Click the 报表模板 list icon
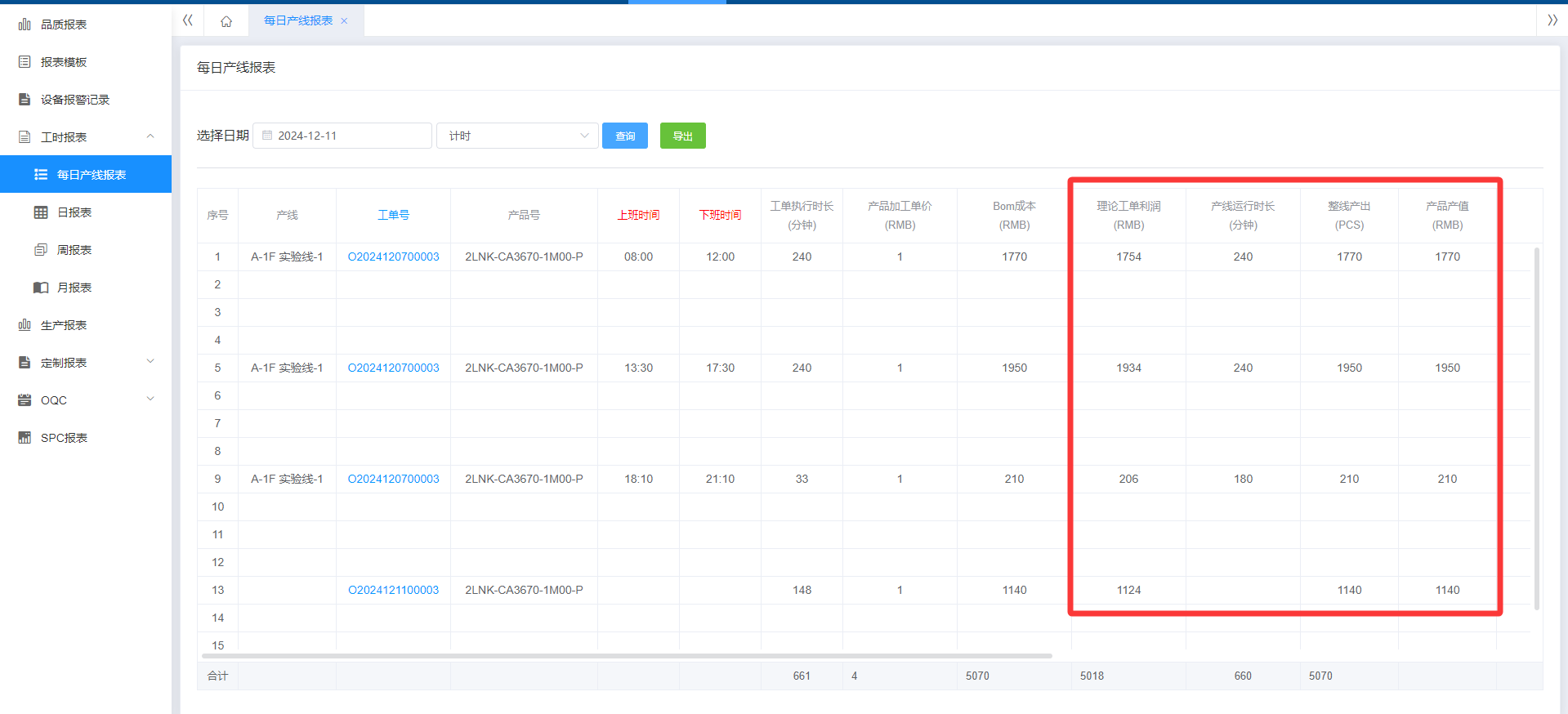 tap(25, 62)
